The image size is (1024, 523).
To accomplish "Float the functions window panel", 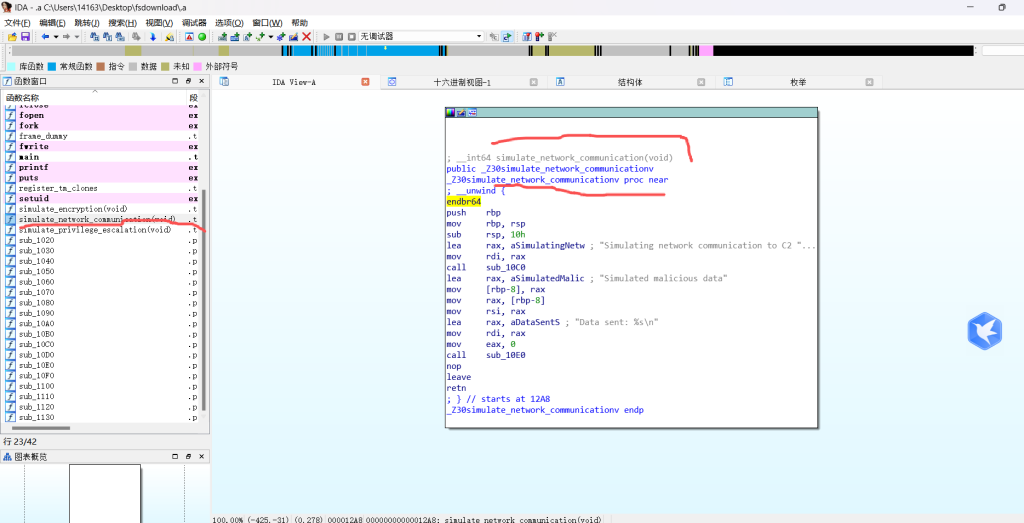I will click(187, 81).
